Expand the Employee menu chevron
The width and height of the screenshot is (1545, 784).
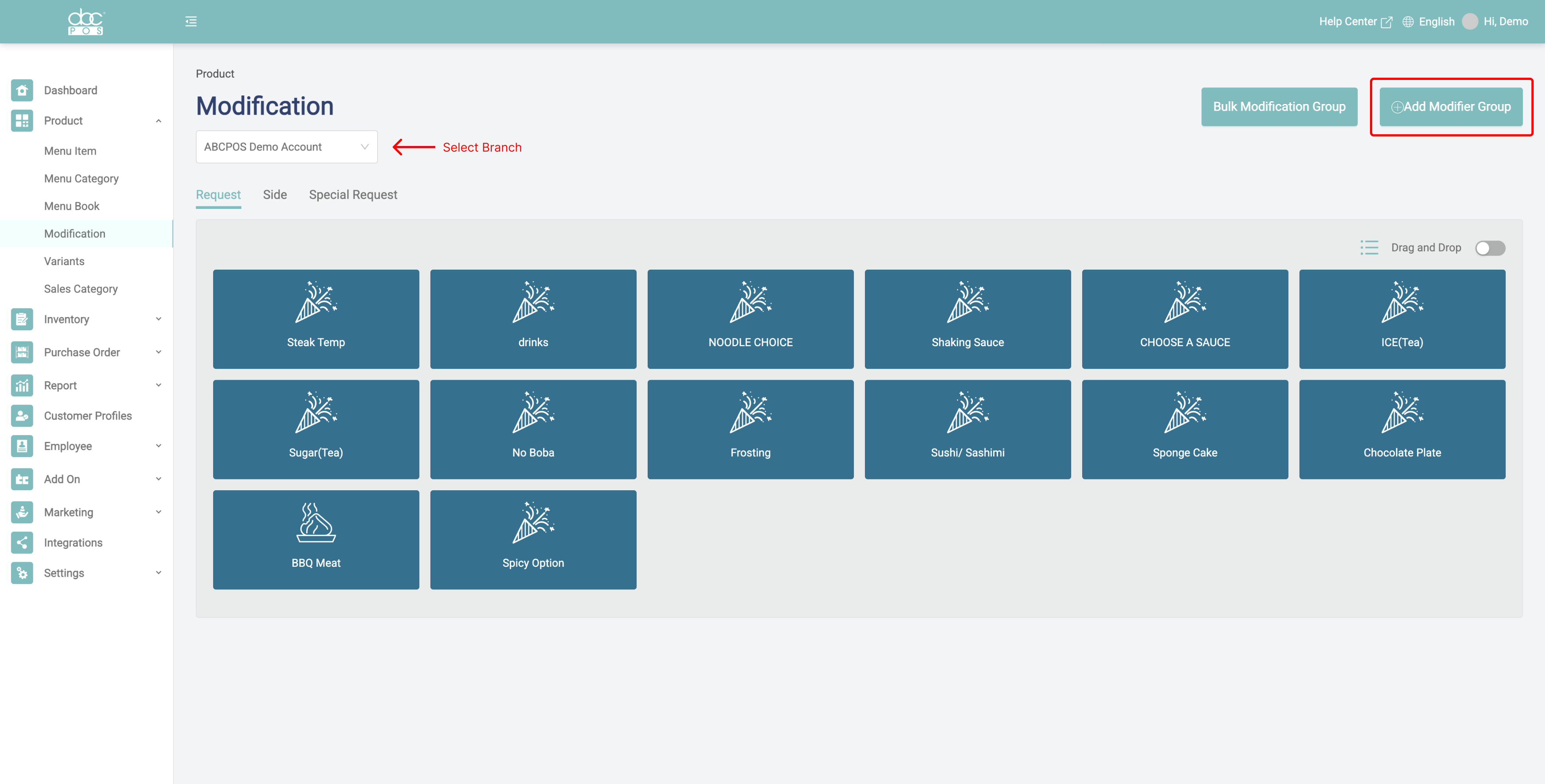point(158,446)
